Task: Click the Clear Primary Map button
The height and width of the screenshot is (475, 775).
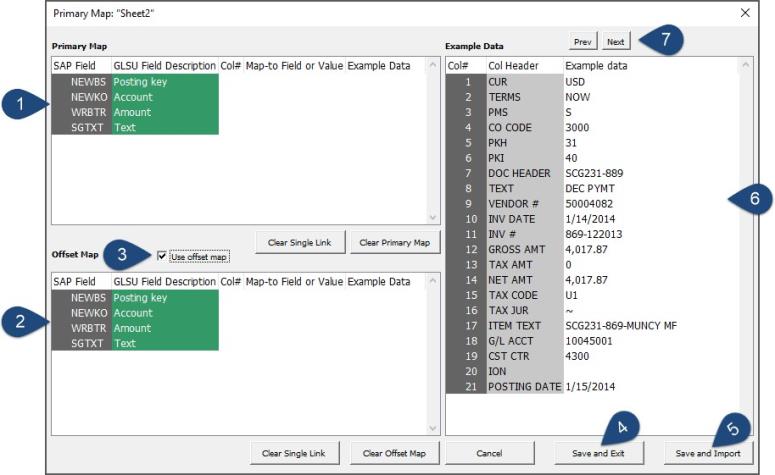Action: click(x=394, y=243)
